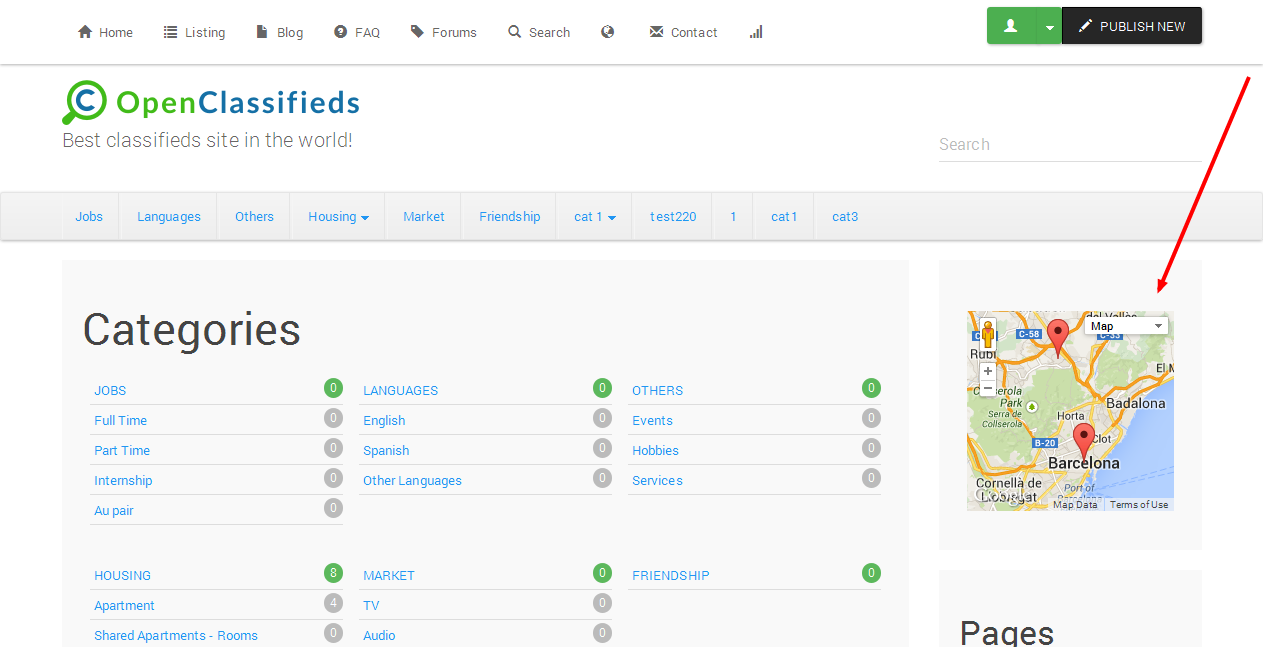
Task: Open the OTHERS category heading link
Action: (657, 391)
